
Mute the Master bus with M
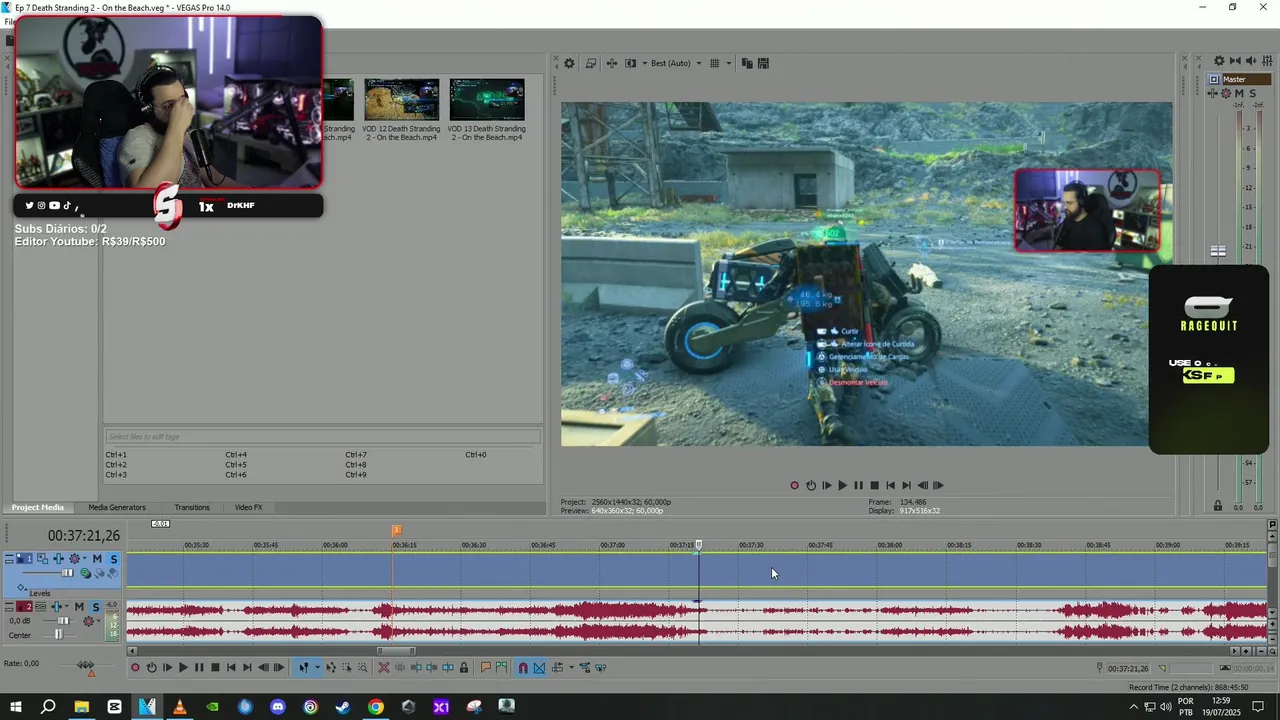(1239, 93)
